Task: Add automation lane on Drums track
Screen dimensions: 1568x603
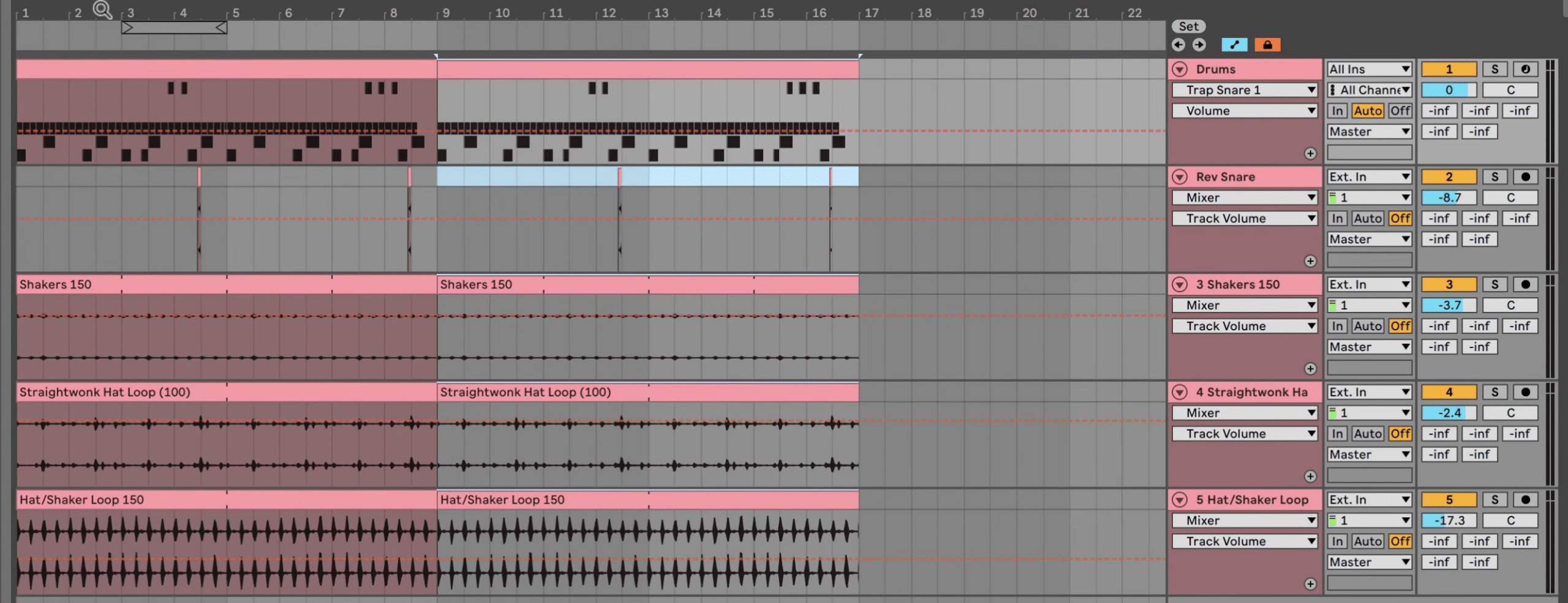Action: [1310, 153]
